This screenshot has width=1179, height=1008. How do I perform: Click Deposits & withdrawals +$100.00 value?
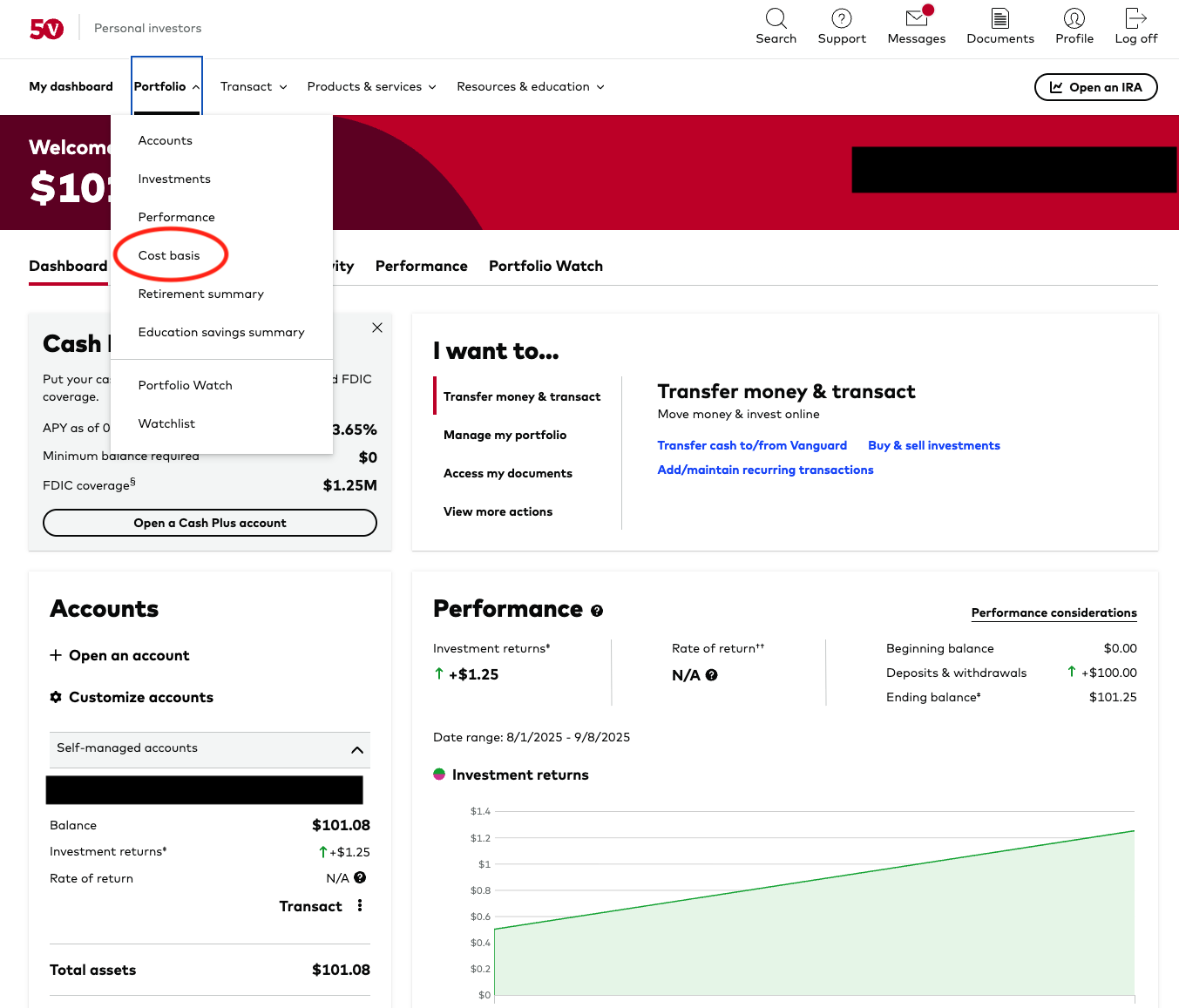coord(1108,673)
